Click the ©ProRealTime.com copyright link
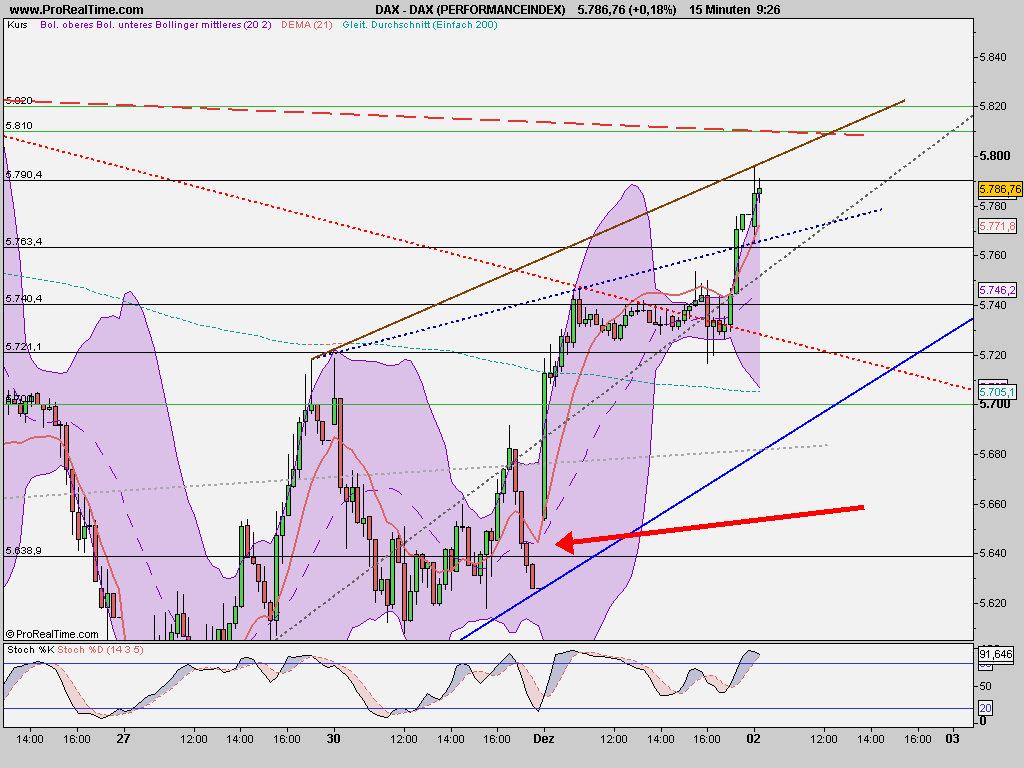Image resolution: width=1024 pixels, height=768 pixels. pos(55,633)
